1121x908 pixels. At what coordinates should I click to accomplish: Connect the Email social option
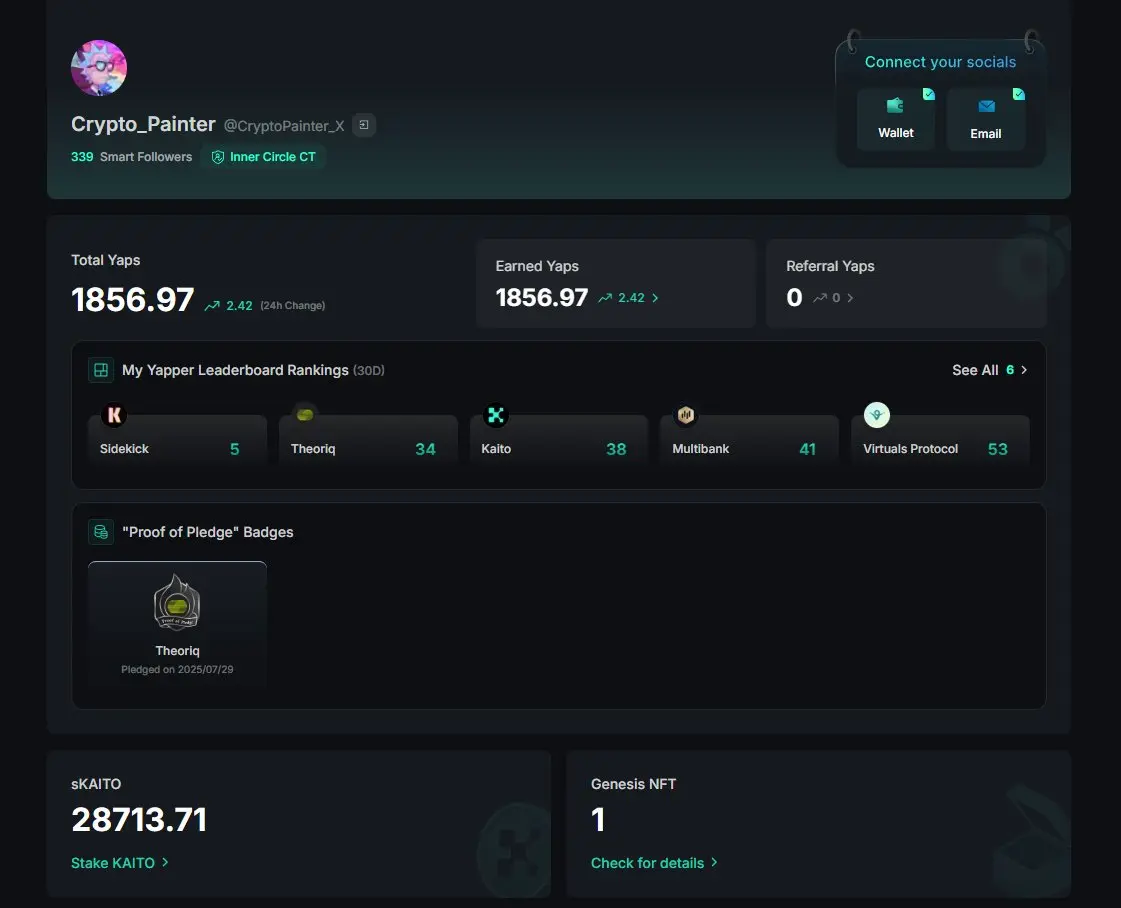click(986, 119)
